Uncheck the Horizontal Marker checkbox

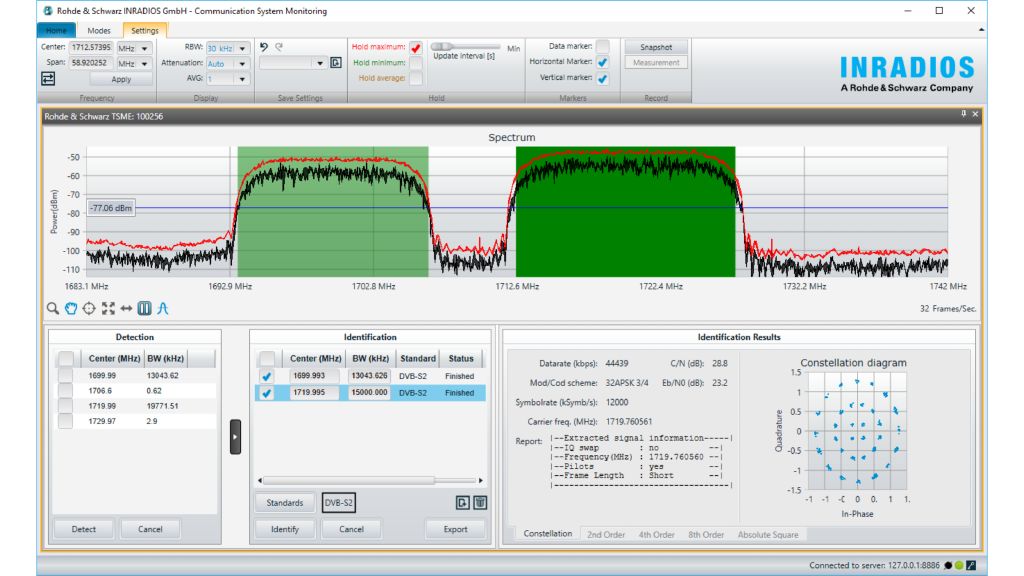click(x=602, y=62)
